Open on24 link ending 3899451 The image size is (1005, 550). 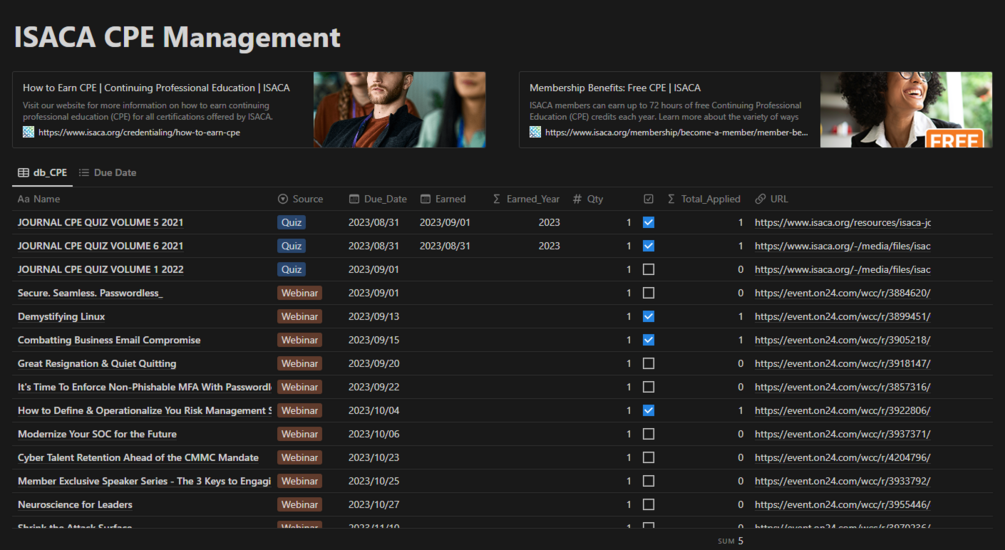[842, 316]
